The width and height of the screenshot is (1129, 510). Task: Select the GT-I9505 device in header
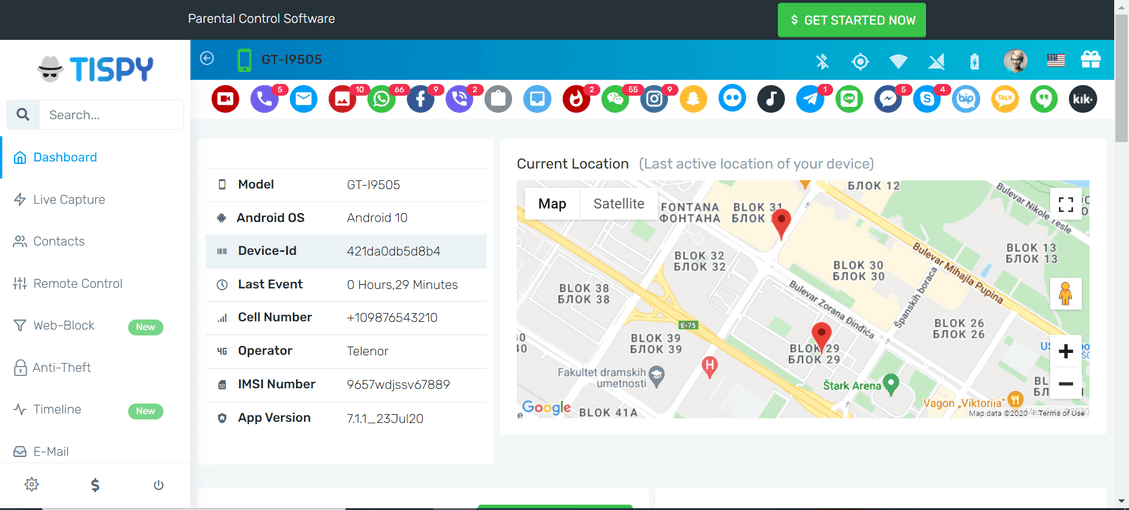[x=292, y=59]
